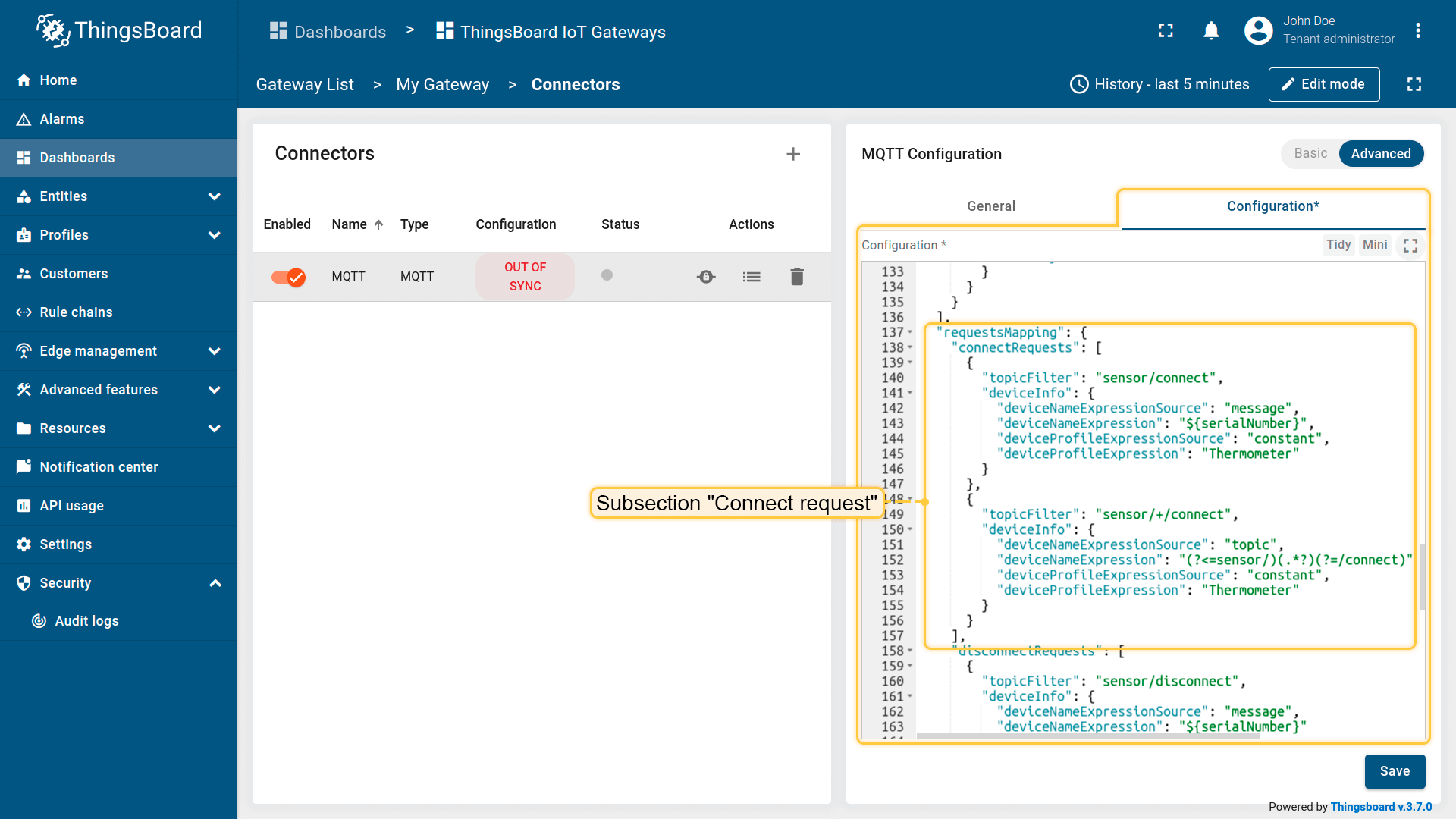Screen dimensions: 1456x819
Task: Click the Profiles badge icon
Action: tap(24, 235)
